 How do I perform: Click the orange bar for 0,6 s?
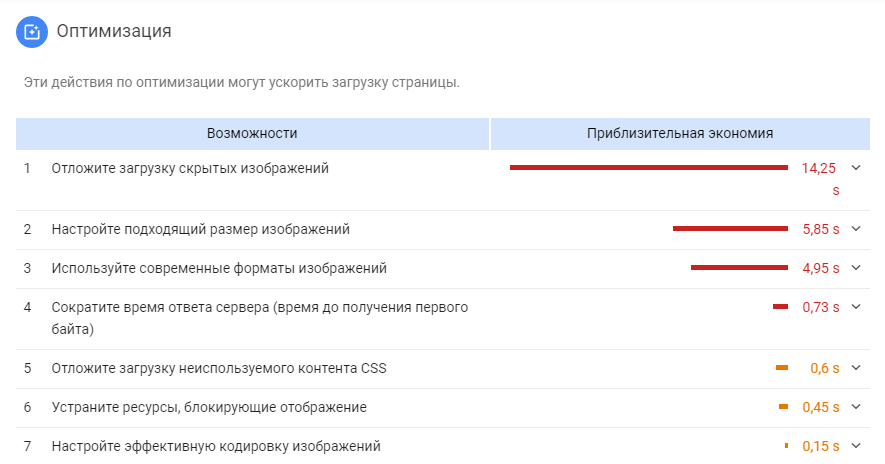coord(781,368)
